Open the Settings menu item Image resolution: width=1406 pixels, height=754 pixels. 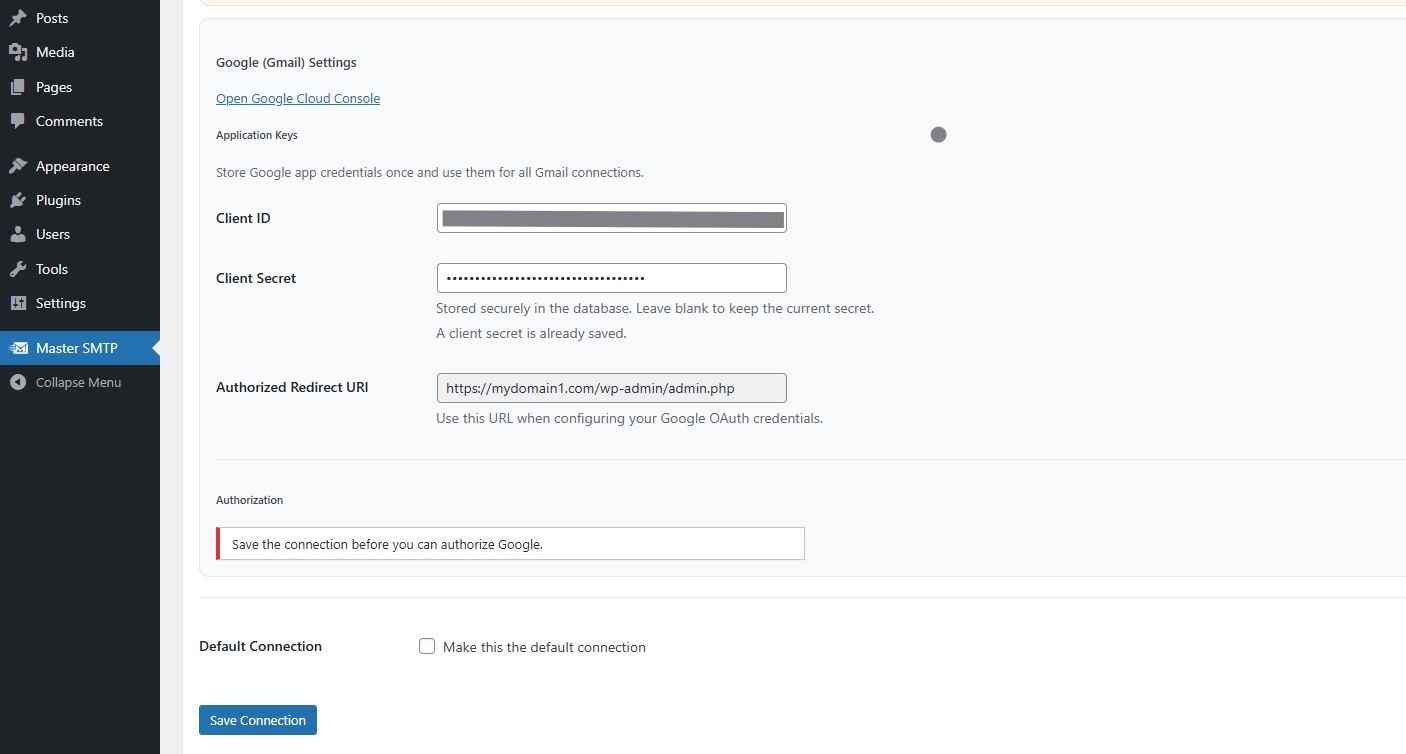(x=61, y=303)
